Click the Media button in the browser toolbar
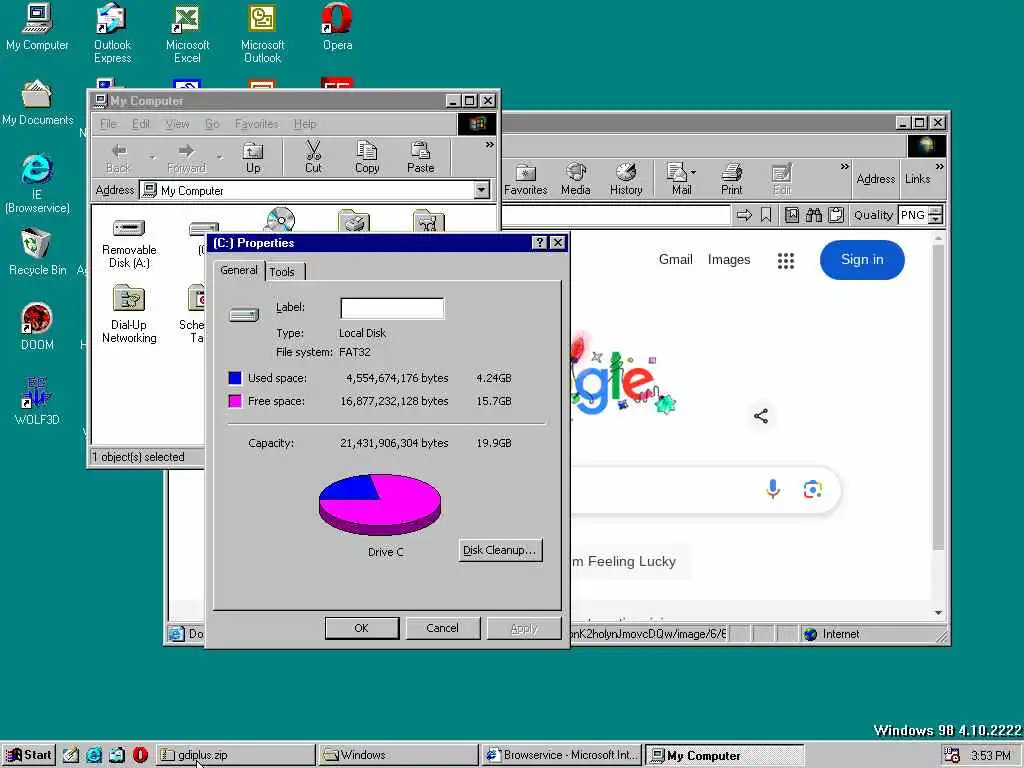 coord(575,180)
